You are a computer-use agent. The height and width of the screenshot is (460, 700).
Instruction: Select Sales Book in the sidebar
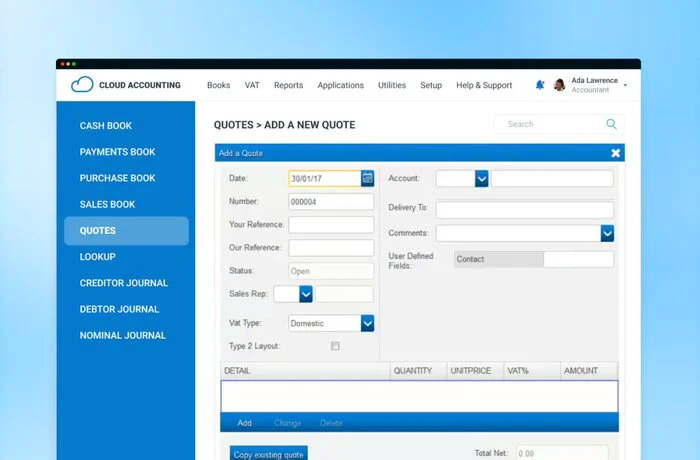coord(107,204)
